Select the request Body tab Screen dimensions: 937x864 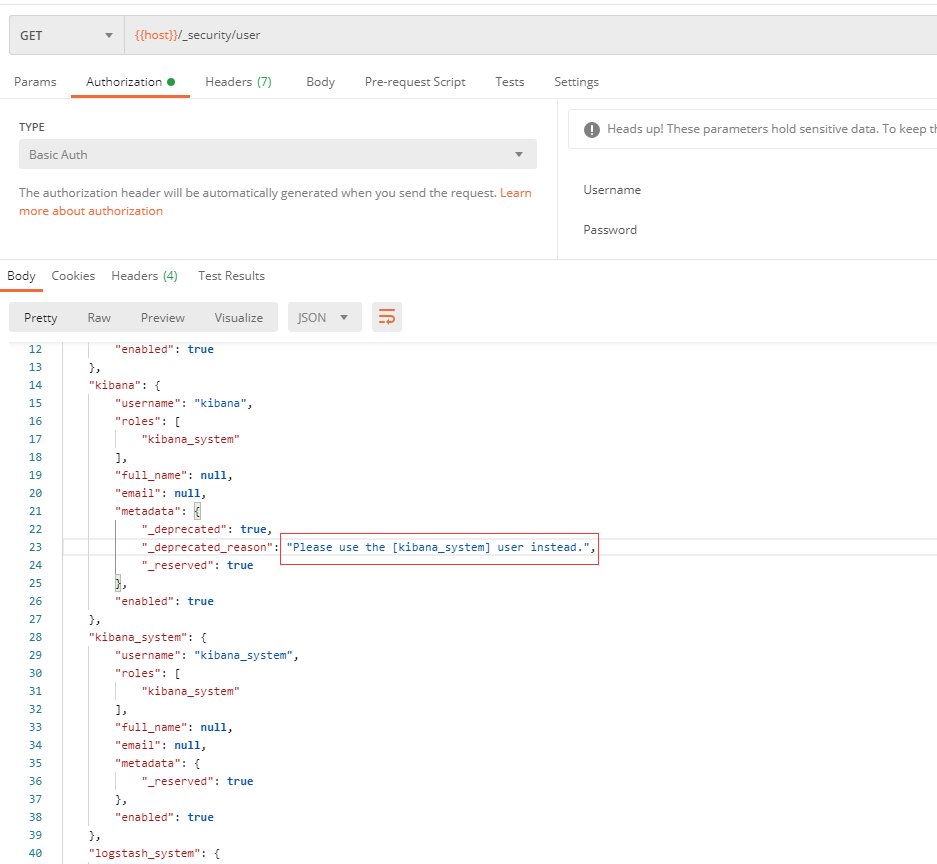[320, 82]
